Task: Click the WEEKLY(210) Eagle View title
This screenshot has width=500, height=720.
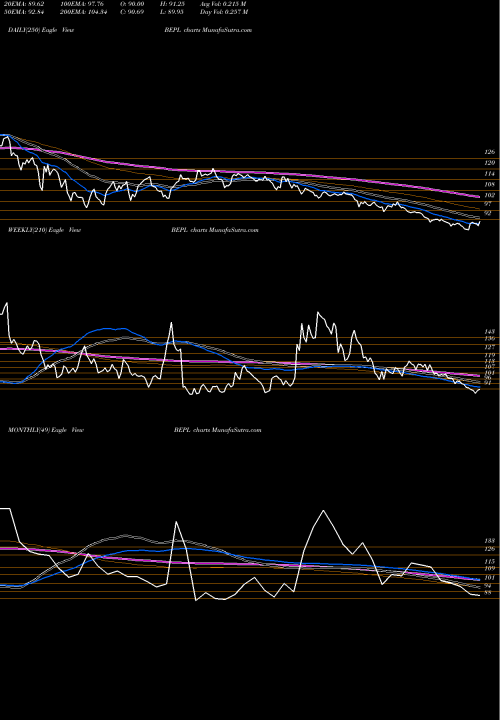Action: tap(44, 230)
